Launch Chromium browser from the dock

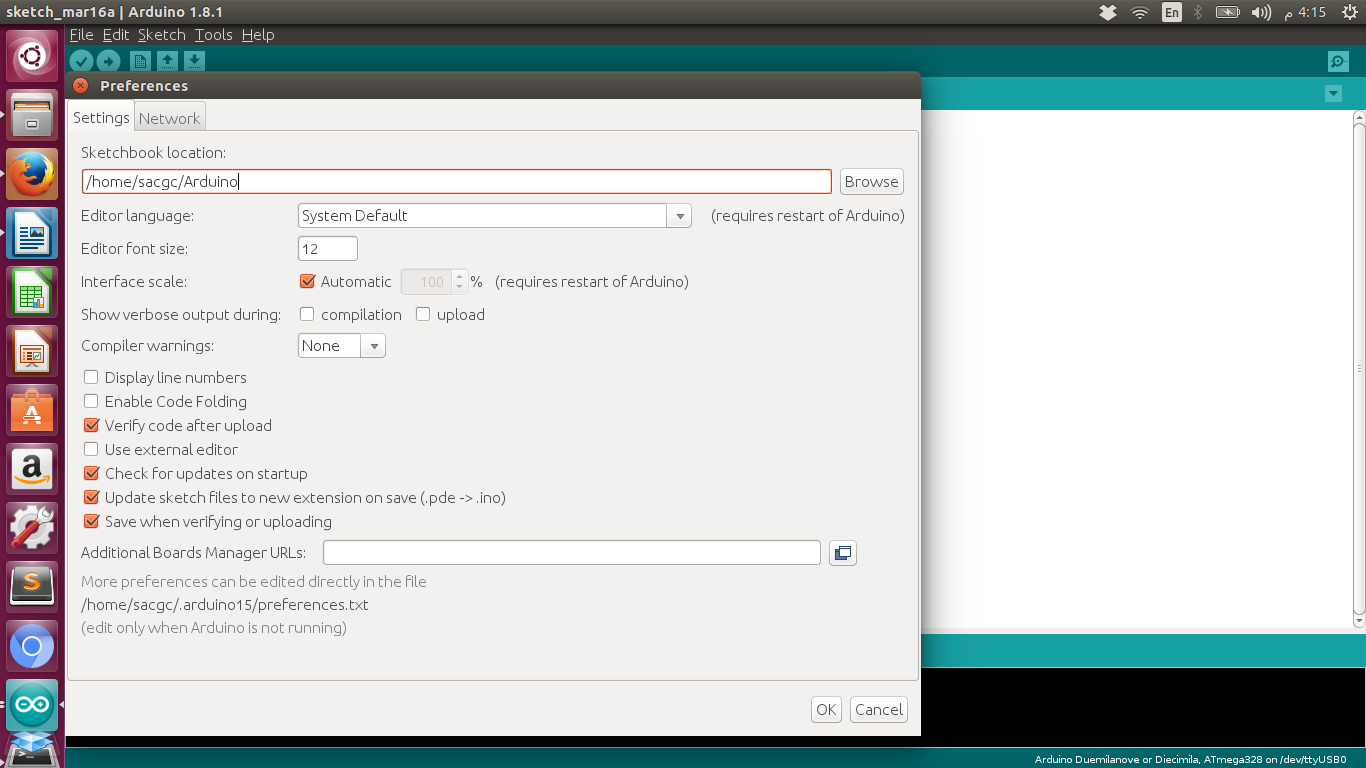(x=32, y=646)
